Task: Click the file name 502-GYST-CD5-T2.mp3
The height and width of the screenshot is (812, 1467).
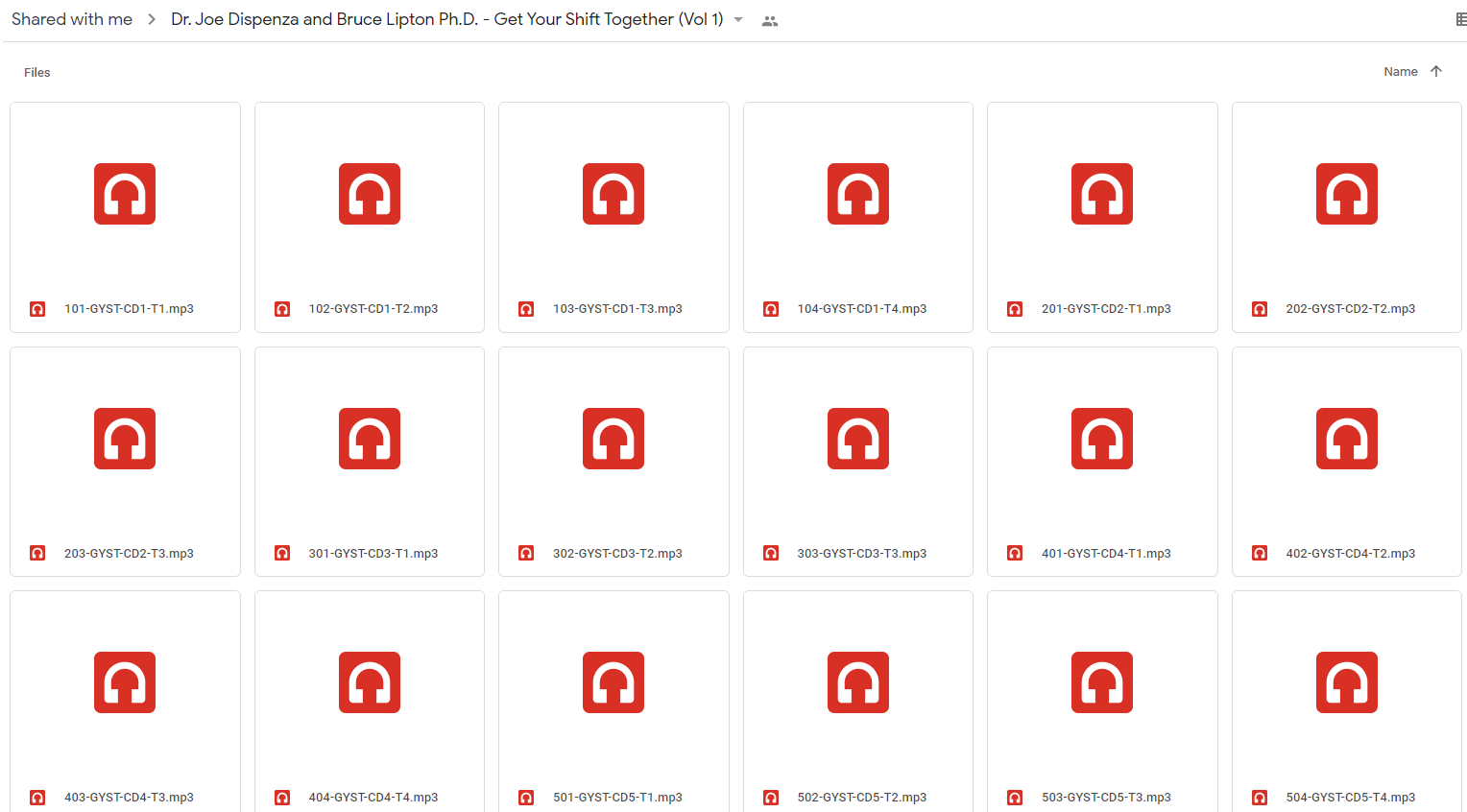Action: [862, 798]
